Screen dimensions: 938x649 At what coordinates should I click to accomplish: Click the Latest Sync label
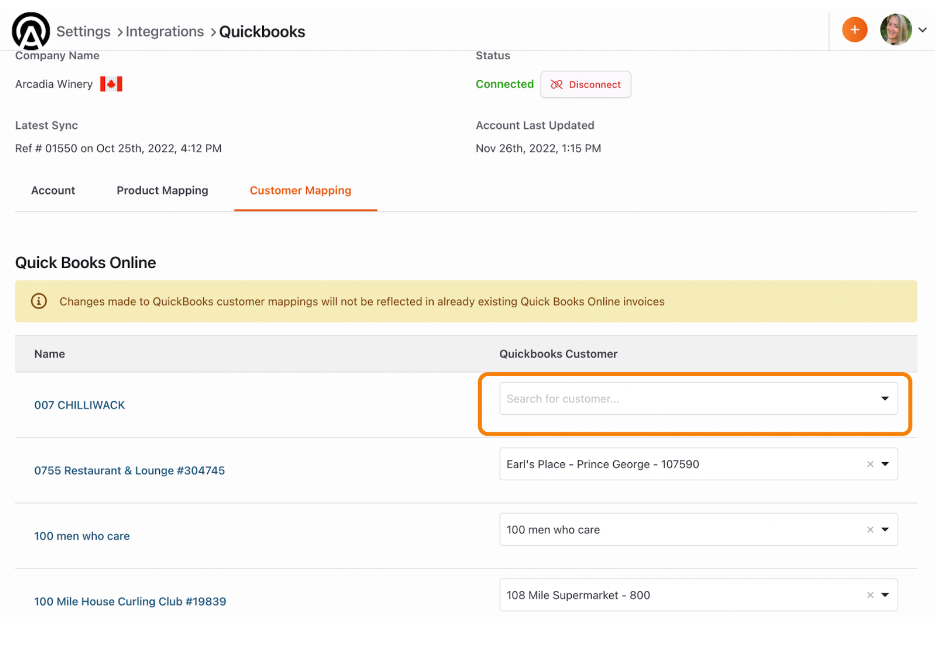[x=47, y=126]
